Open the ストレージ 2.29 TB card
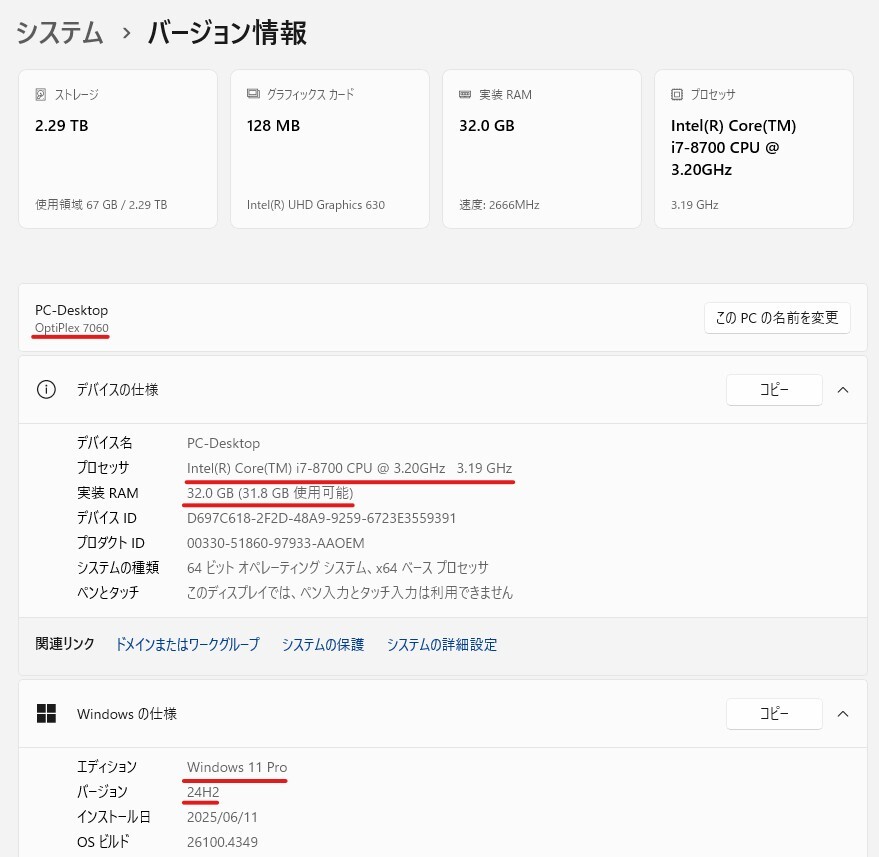The image size is (879, 857). pyautogui.click(x=118, y=149)
